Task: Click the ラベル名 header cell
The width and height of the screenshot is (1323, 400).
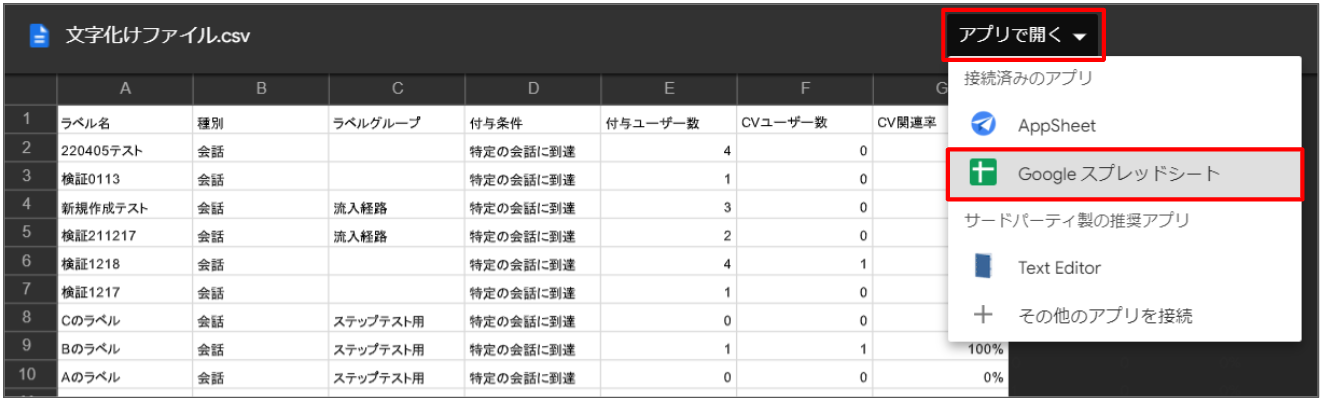Action: 84,123
